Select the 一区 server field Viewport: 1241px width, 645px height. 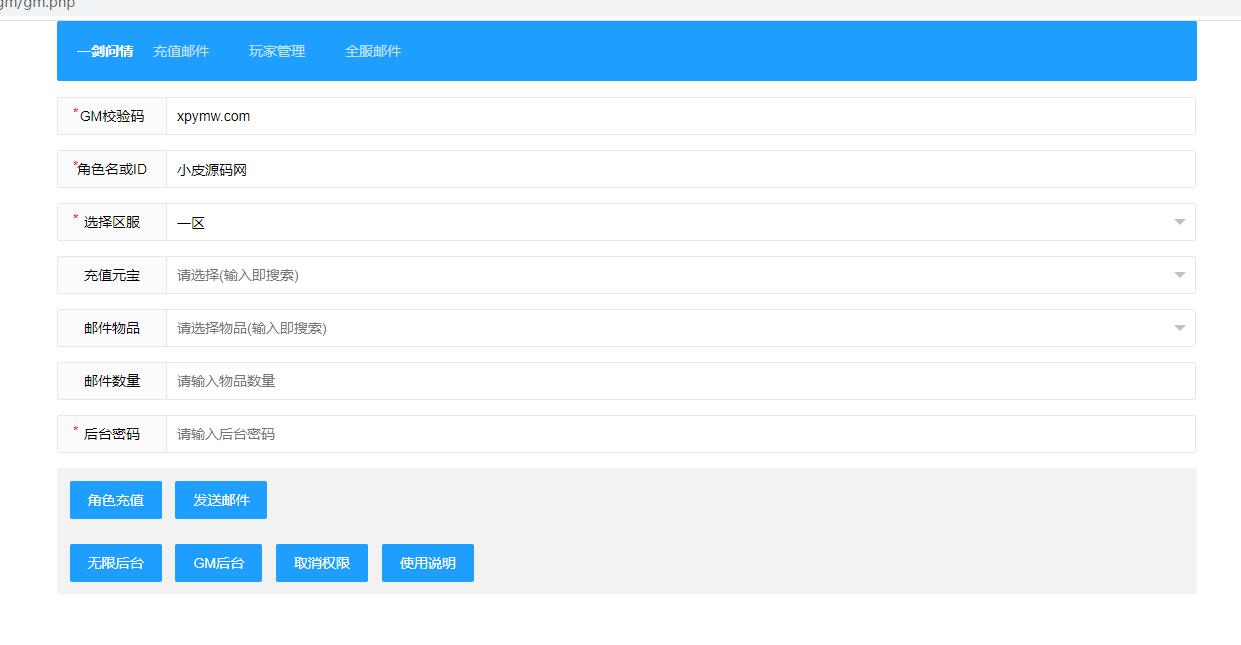660,222
